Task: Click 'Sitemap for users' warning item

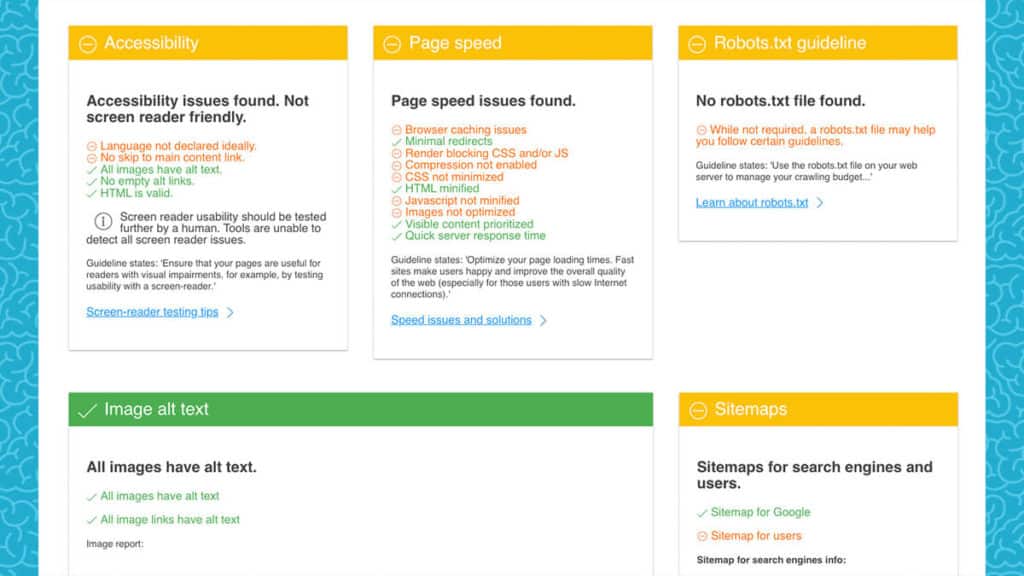Action: pos(755,536)
